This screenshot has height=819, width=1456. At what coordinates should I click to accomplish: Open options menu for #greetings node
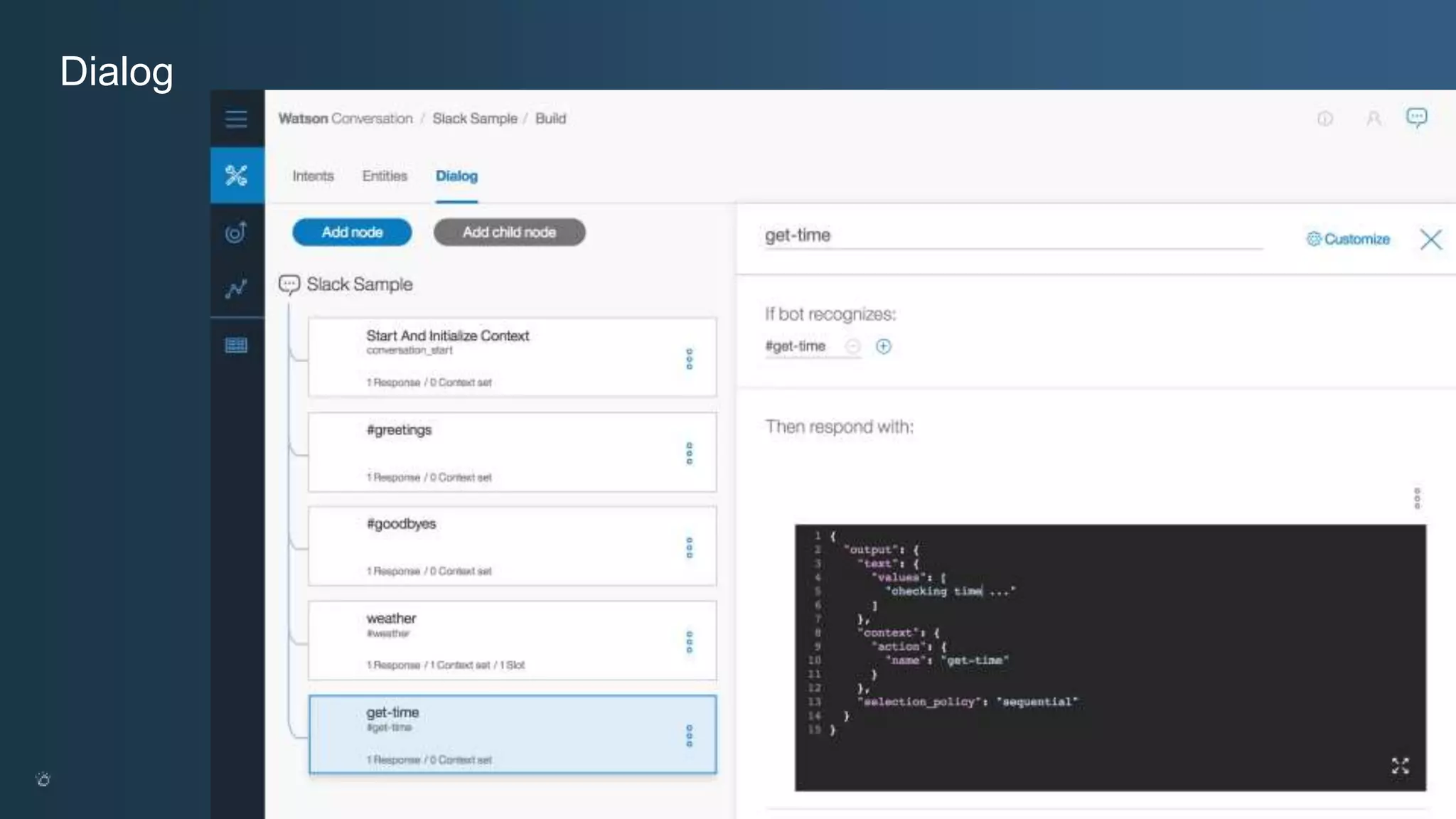pyautogui.click(x=689, y=454)
